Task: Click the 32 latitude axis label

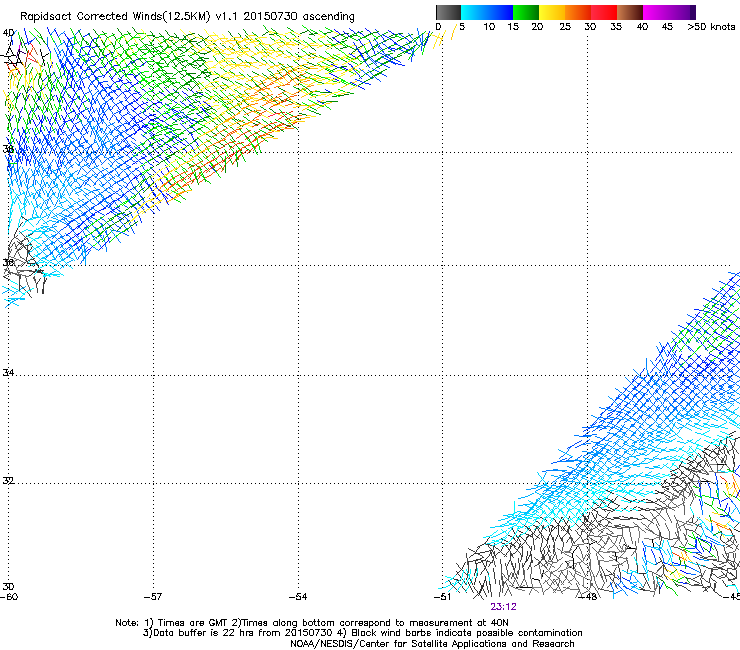Action: [x=8, y=481]
